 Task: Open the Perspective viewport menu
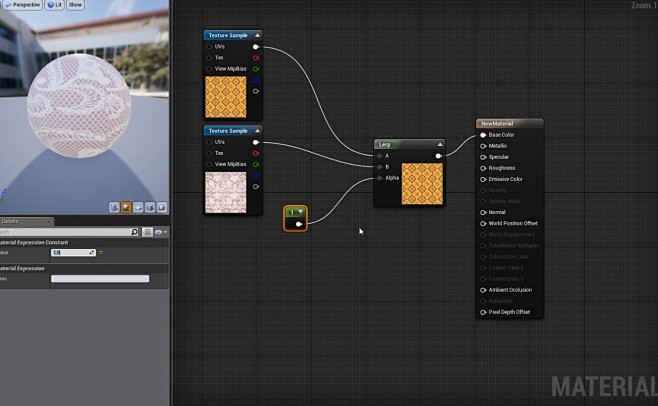click(x=22, y=5)
